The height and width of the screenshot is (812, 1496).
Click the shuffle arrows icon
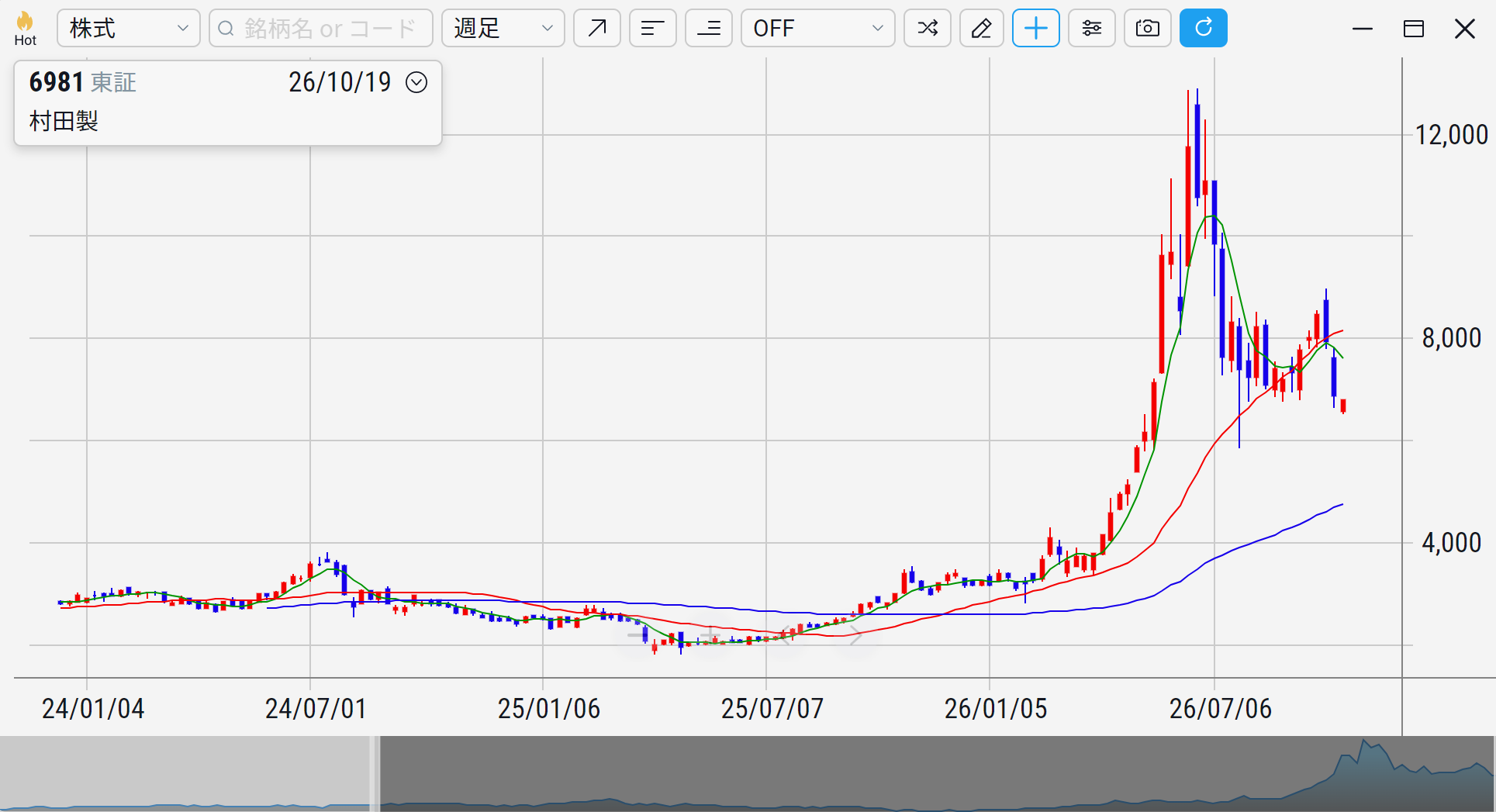pos(928,29)
